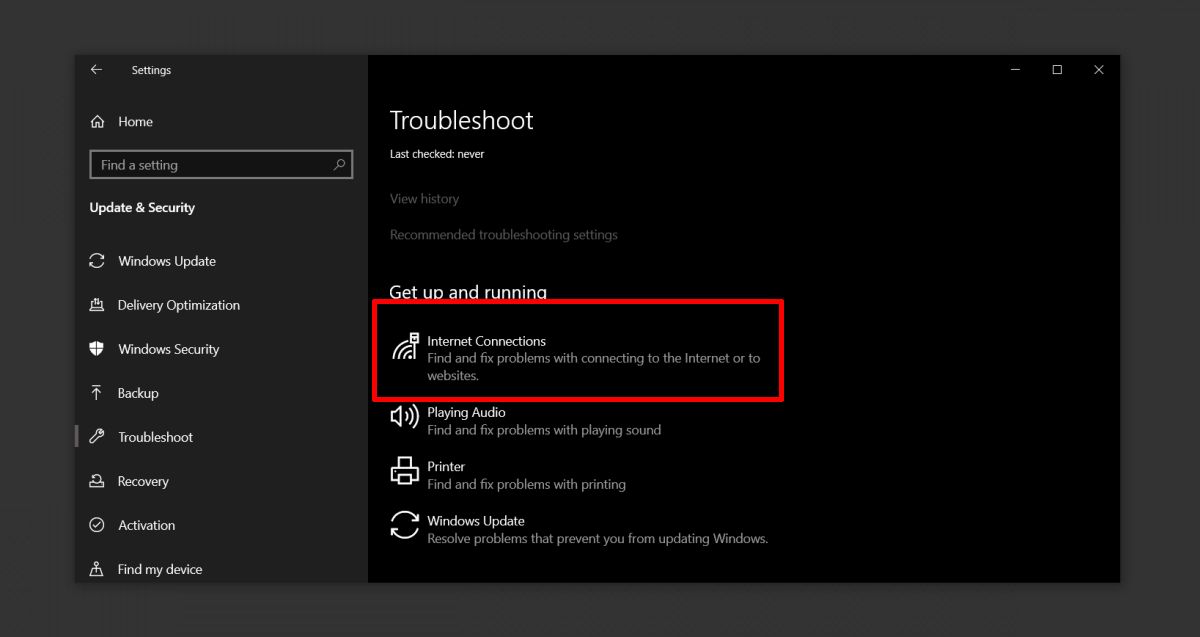Click the back arrow in Settings
This screenshot has width=1200, height=637.
pyautogui.click(x=96, y=70)
